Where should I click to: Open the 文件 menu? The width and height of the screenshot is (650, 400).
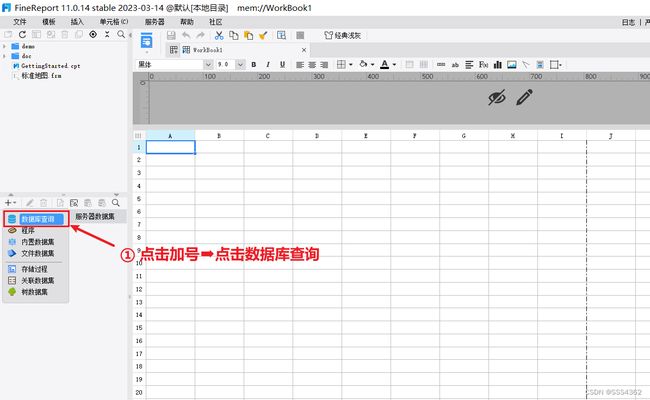19,22
